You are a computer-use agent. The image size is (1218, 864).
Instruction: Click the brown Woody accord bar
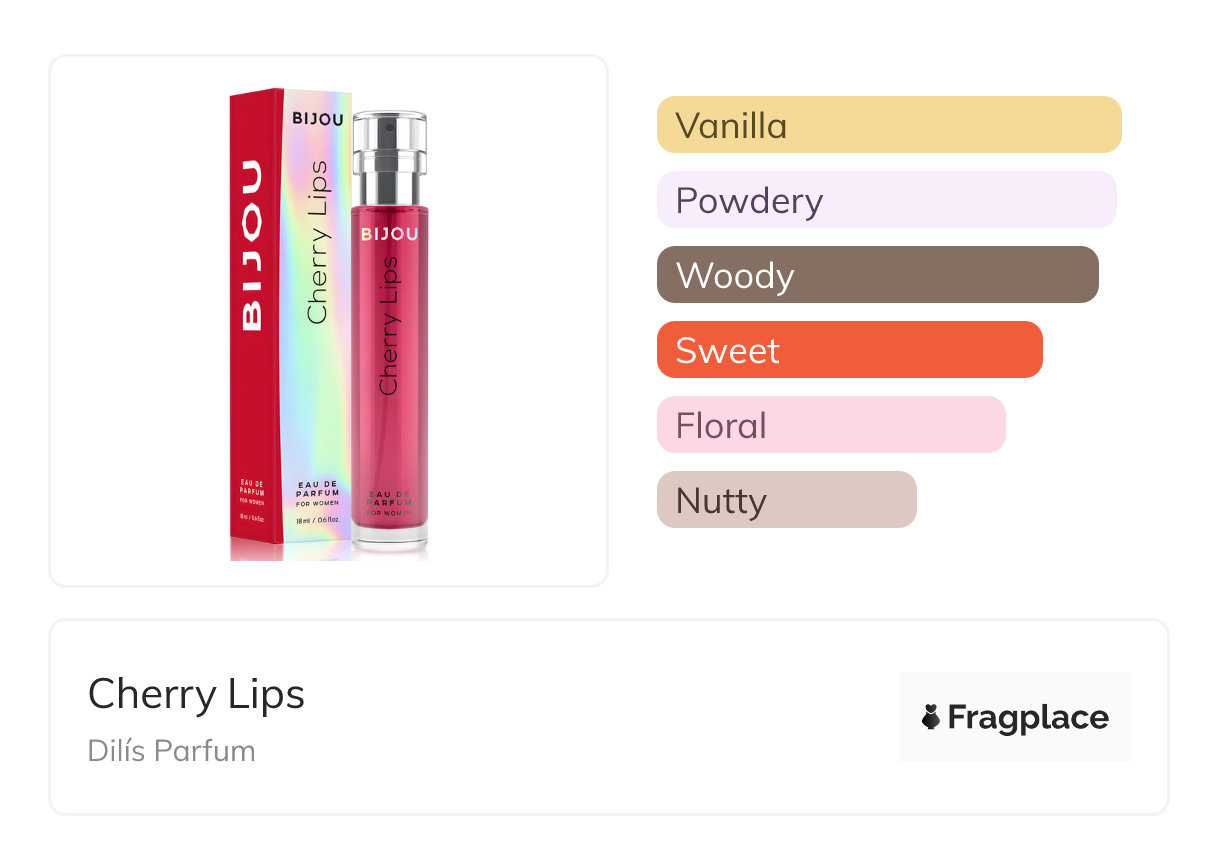point(877,275)
